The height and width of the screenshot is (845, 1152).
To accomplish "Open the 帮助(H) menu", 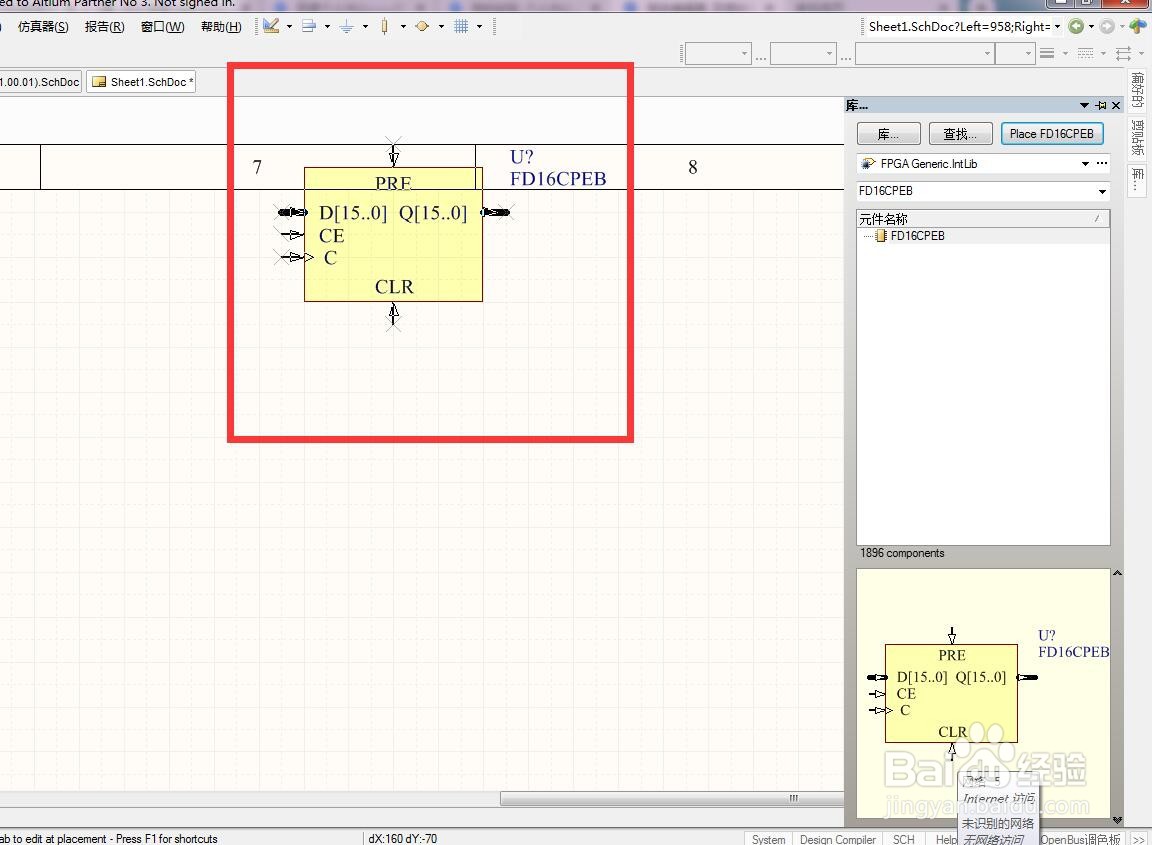I will coord(221,26).
